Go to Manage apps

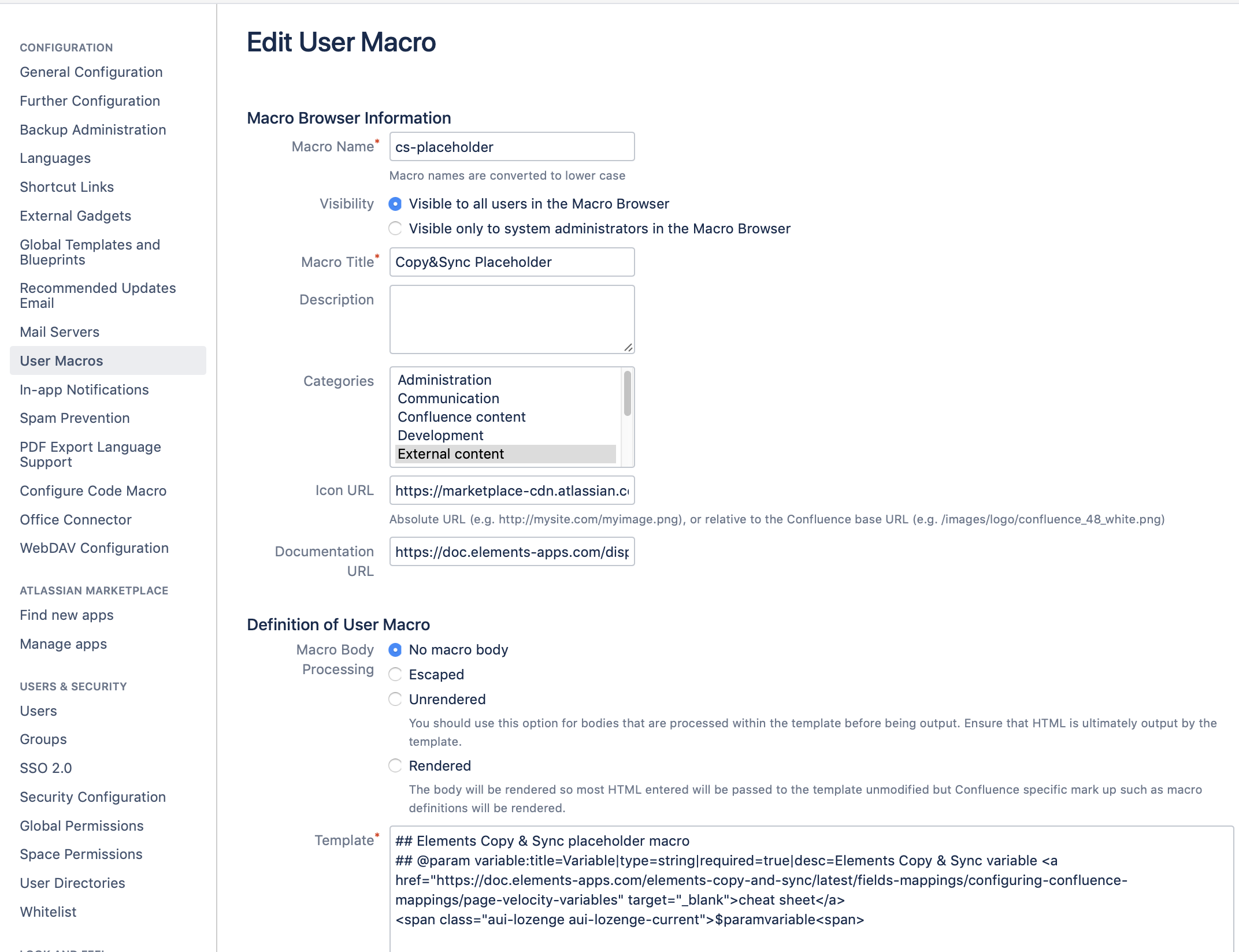point(63,644)
